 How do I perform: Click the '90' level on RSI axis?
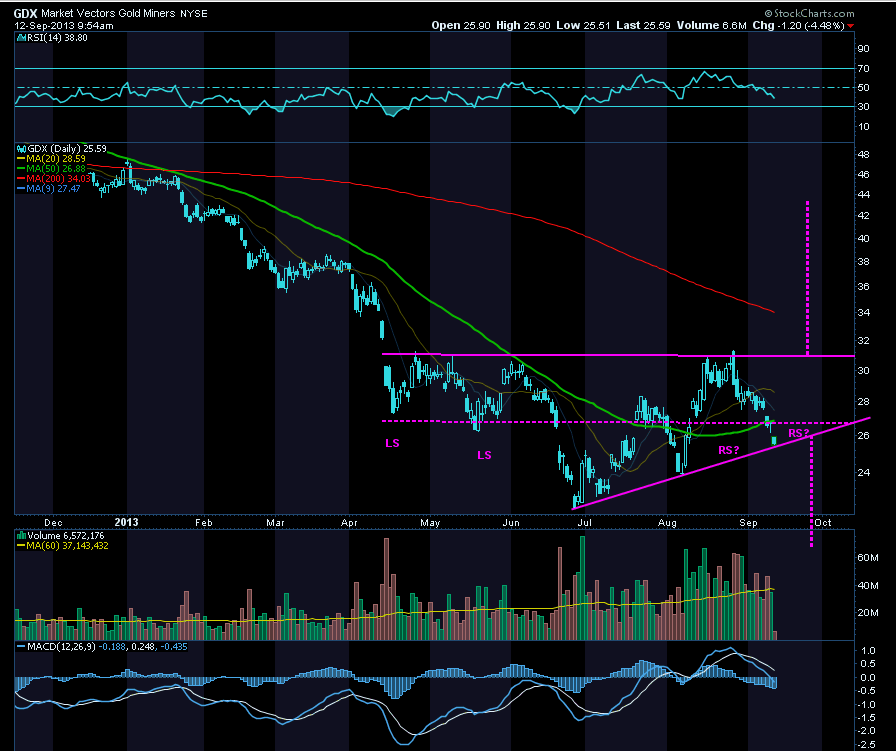pyautogui.click(x=863, y=49)
